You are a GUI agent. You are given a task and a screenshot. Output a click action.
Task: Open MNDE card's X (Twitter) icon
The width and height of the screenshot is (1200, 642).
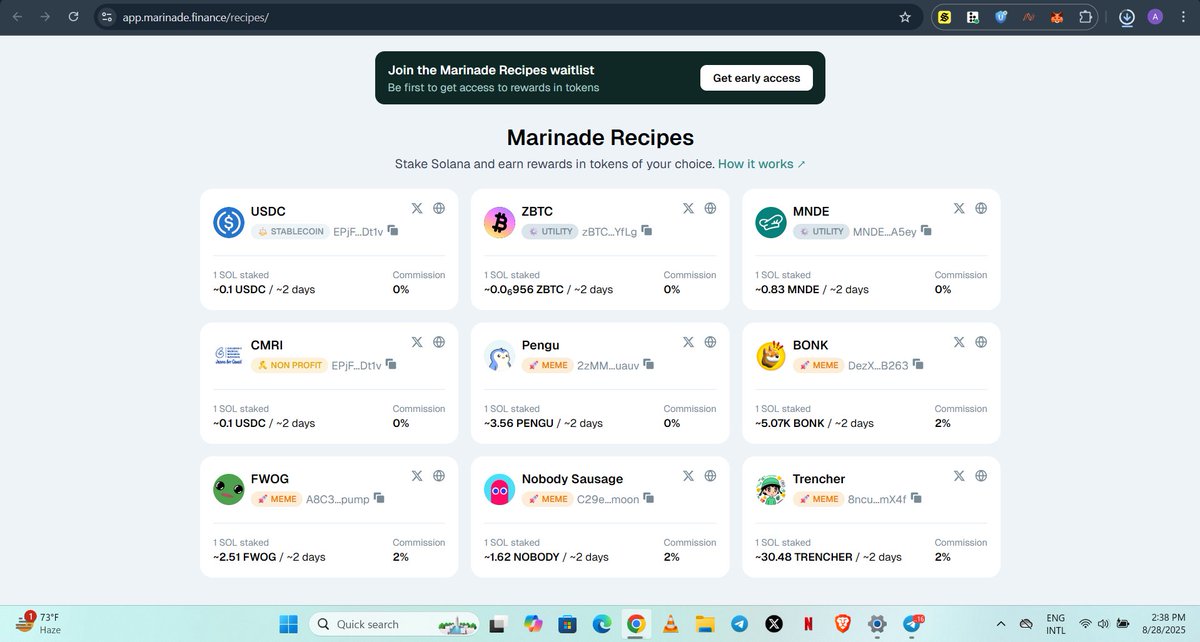959,208
